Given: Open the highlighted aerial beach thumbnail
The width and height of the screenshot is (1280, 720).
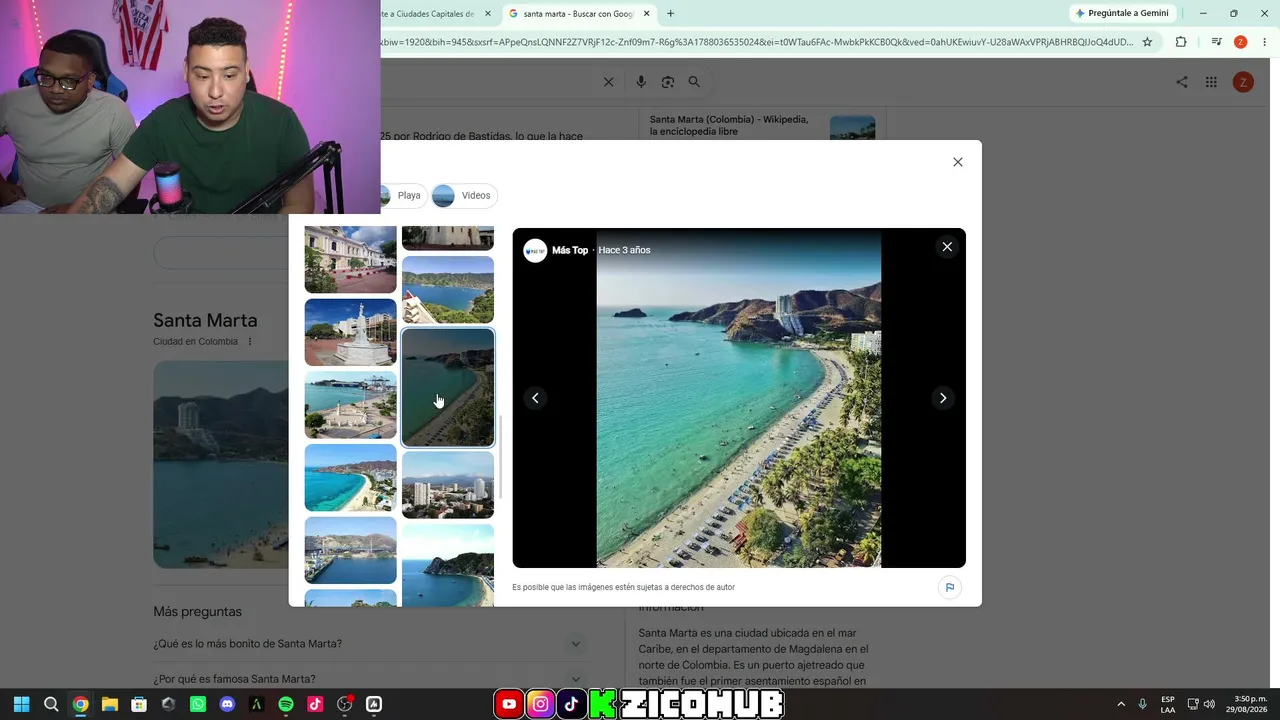Looking at the screenshot, I should (x=448, y=387).
